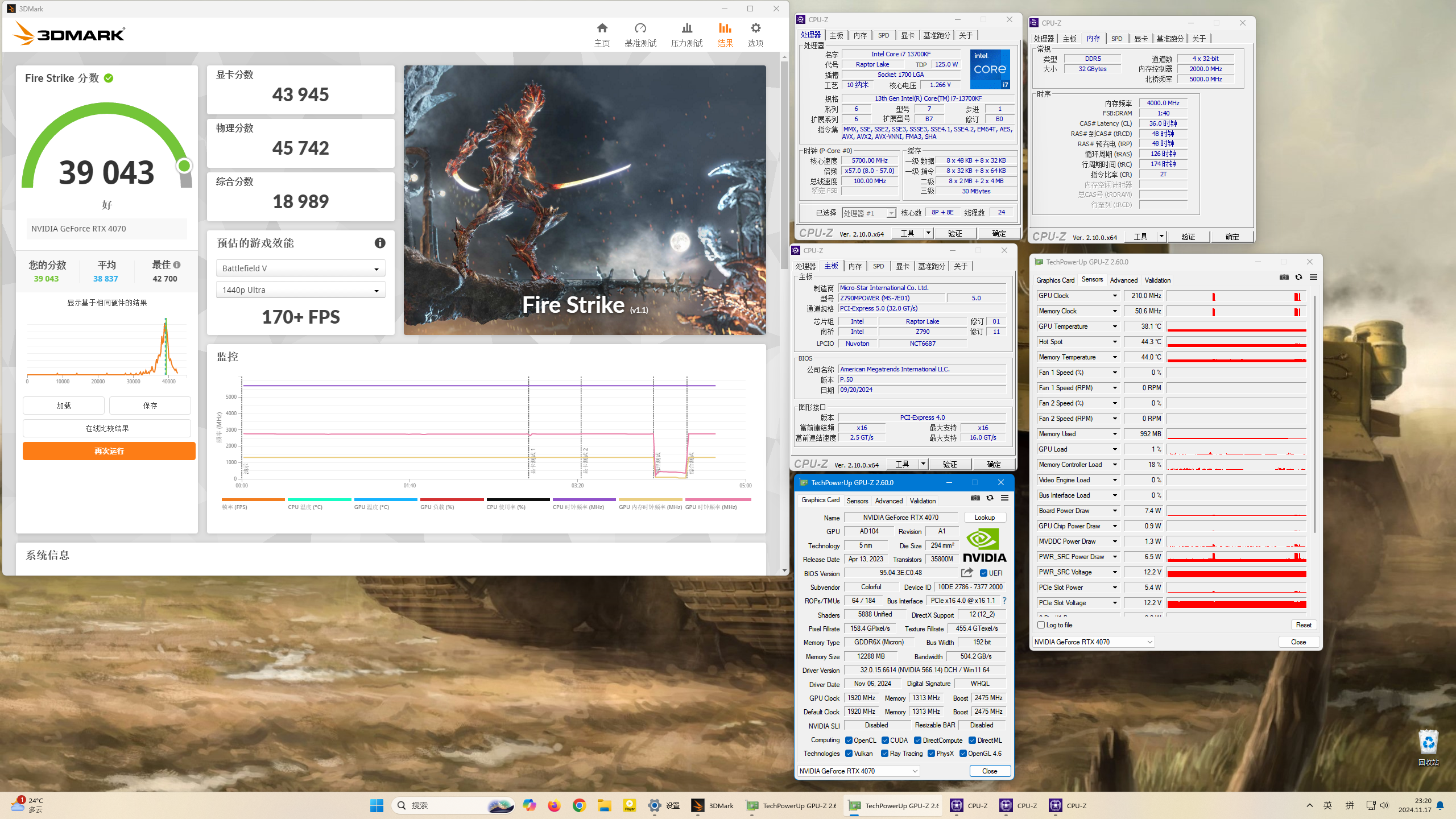Toggle Vulkan checkbox in GPU-Z

849,753
